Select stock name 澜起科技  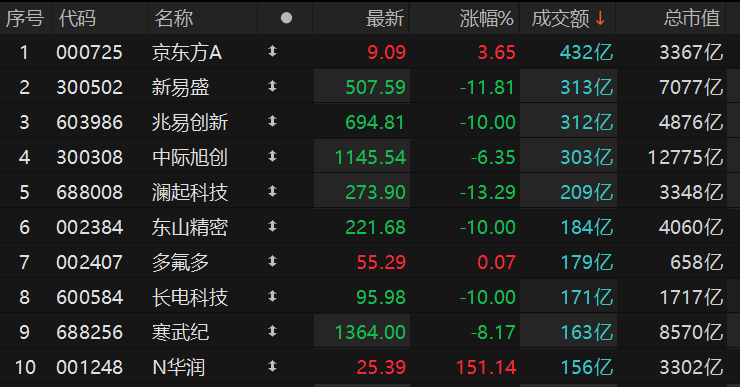click(190, 192)
